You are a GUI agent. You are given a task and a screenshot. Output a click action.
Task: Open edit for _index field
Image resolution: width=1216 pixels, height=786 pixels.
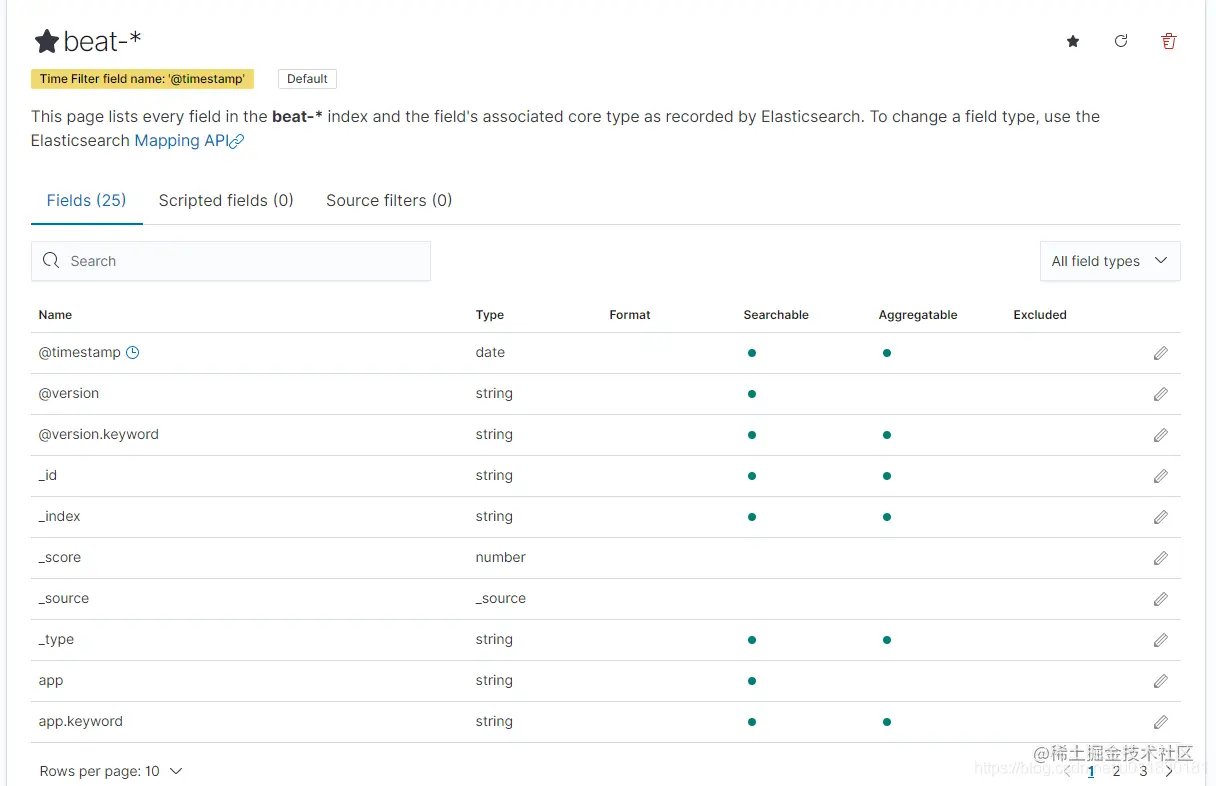coord(1160,517)
